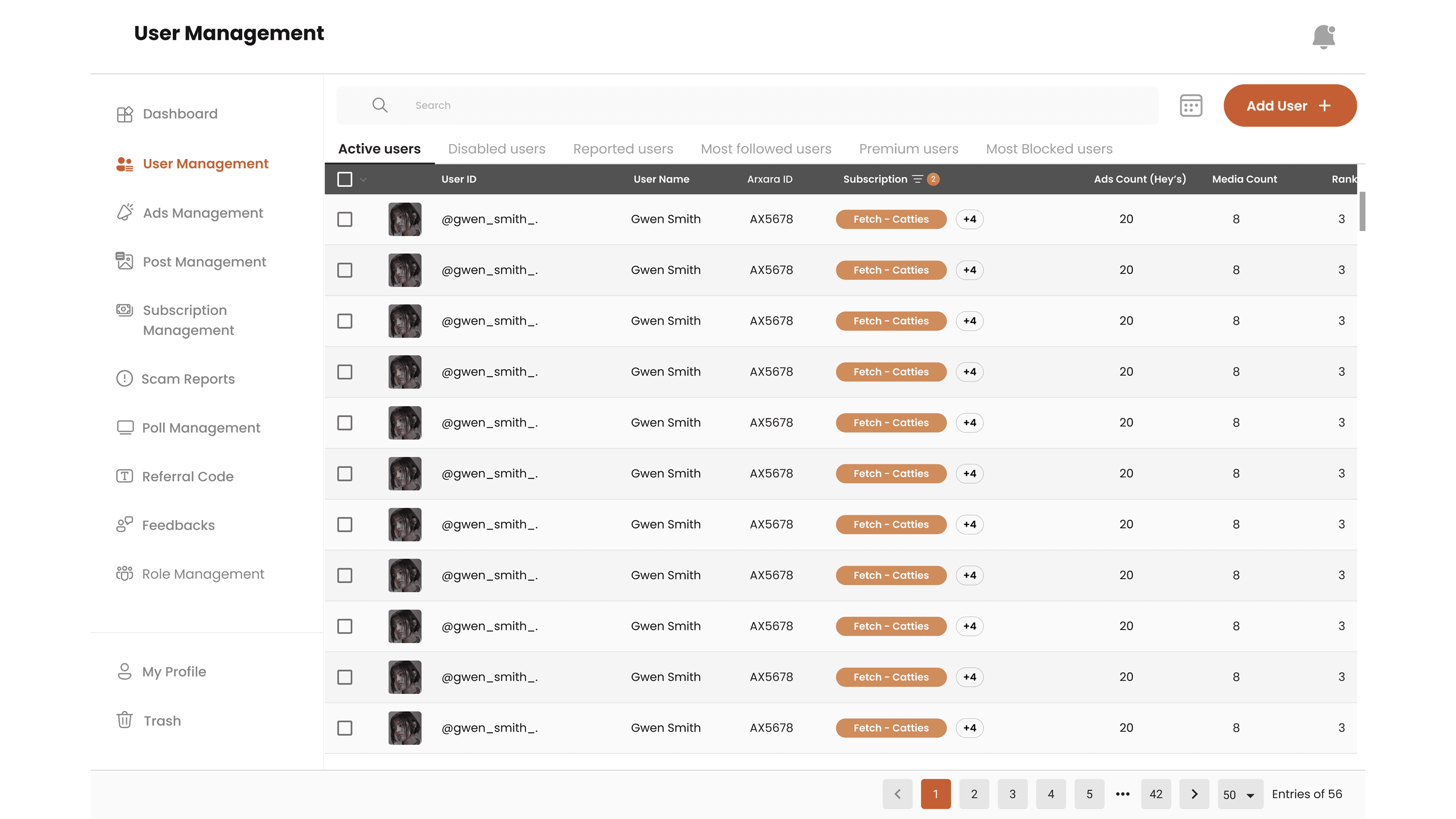Go to Scam Reports section
This screenshot has height=819, width=1456.
[x=188, y=379]
